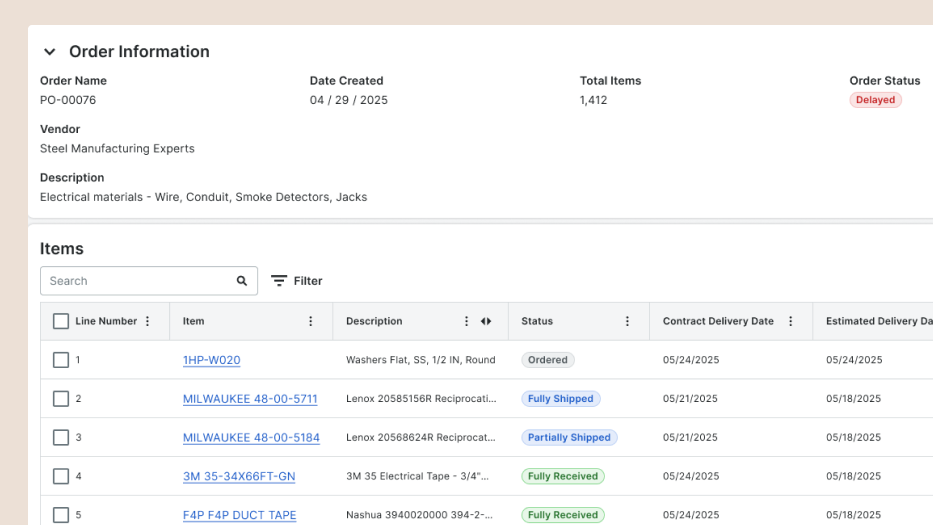Click vendor Steel Manufacturing Experts
The width and height of the screenshot is (933, 525).
point(117,149)
